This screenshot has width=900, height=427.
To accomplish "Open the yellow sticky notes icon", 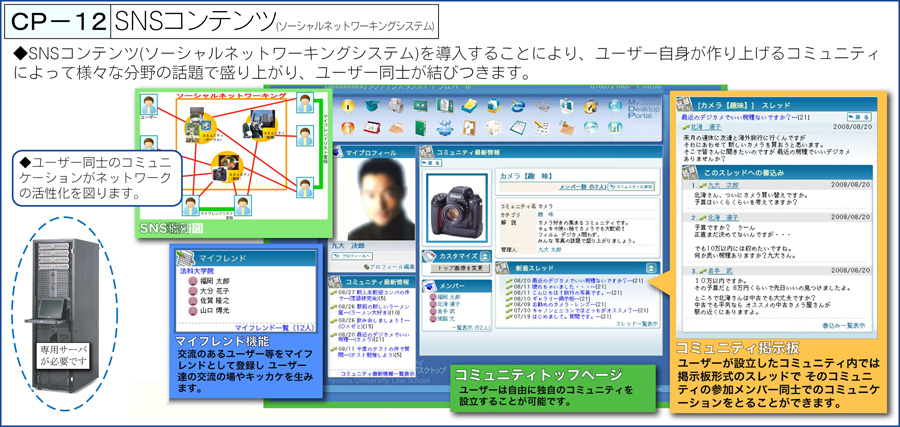I will [469, 106].
